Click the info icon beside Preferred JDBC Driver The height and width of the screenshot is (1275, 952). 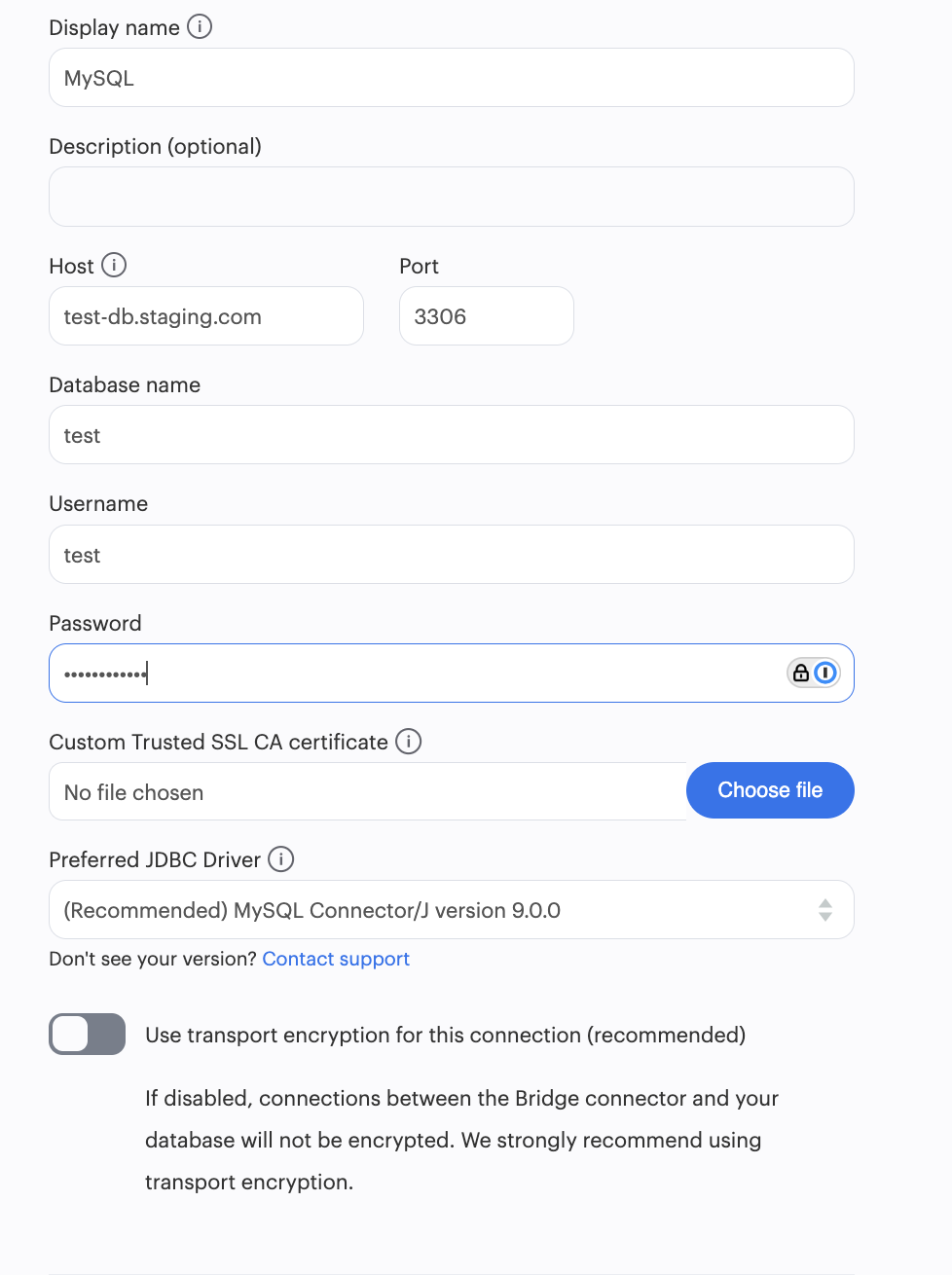(x=281, y=859)
